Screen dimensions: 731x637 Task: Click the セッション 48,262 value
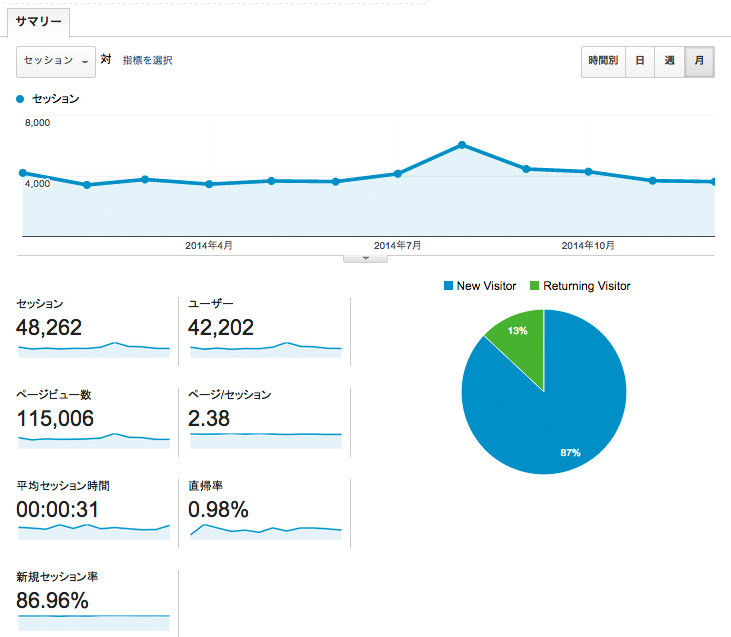coord(49,327)
